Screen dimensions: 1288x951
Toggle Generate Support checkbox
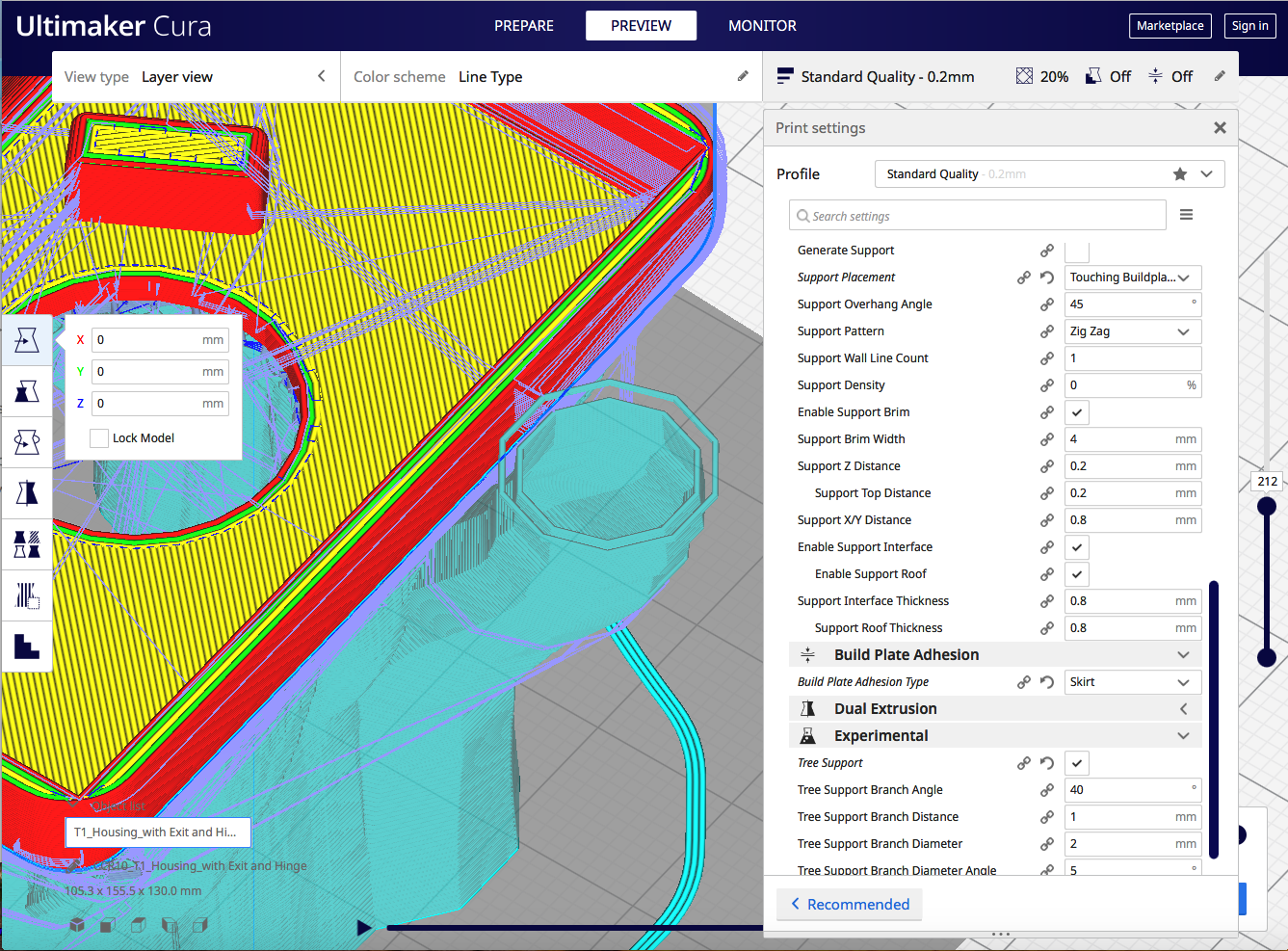pos(1077,251)
